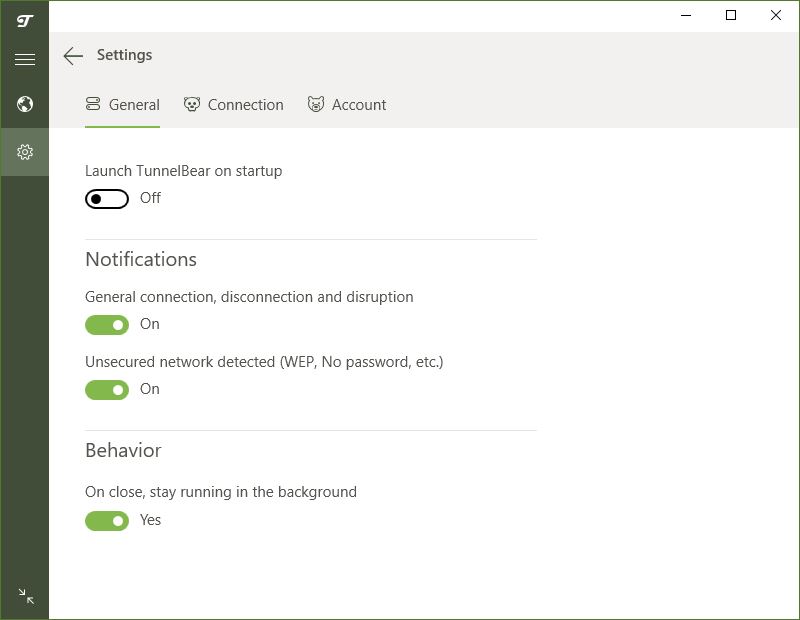Click the bear face Connection icon

click(x=192, y=105)
